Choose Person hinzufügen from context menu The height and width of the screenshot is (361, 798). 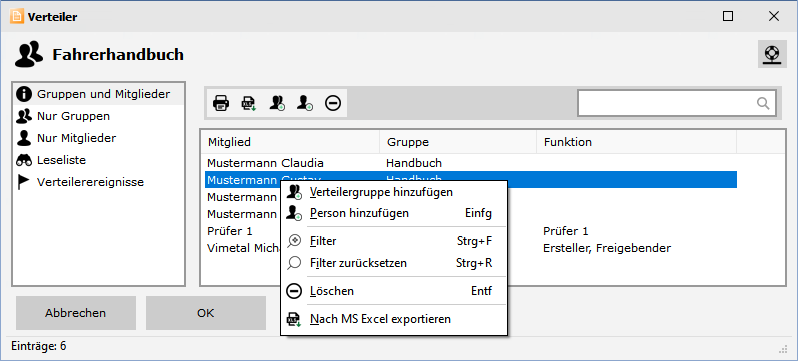pyautogui.click(x=394, y=213)
